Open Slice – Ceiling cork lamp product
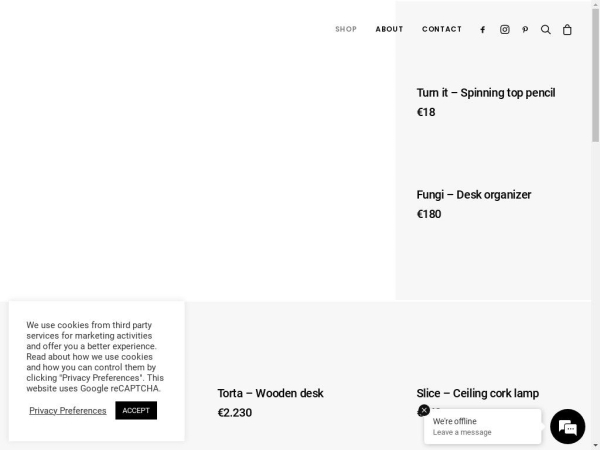 (x=478, y=393)
